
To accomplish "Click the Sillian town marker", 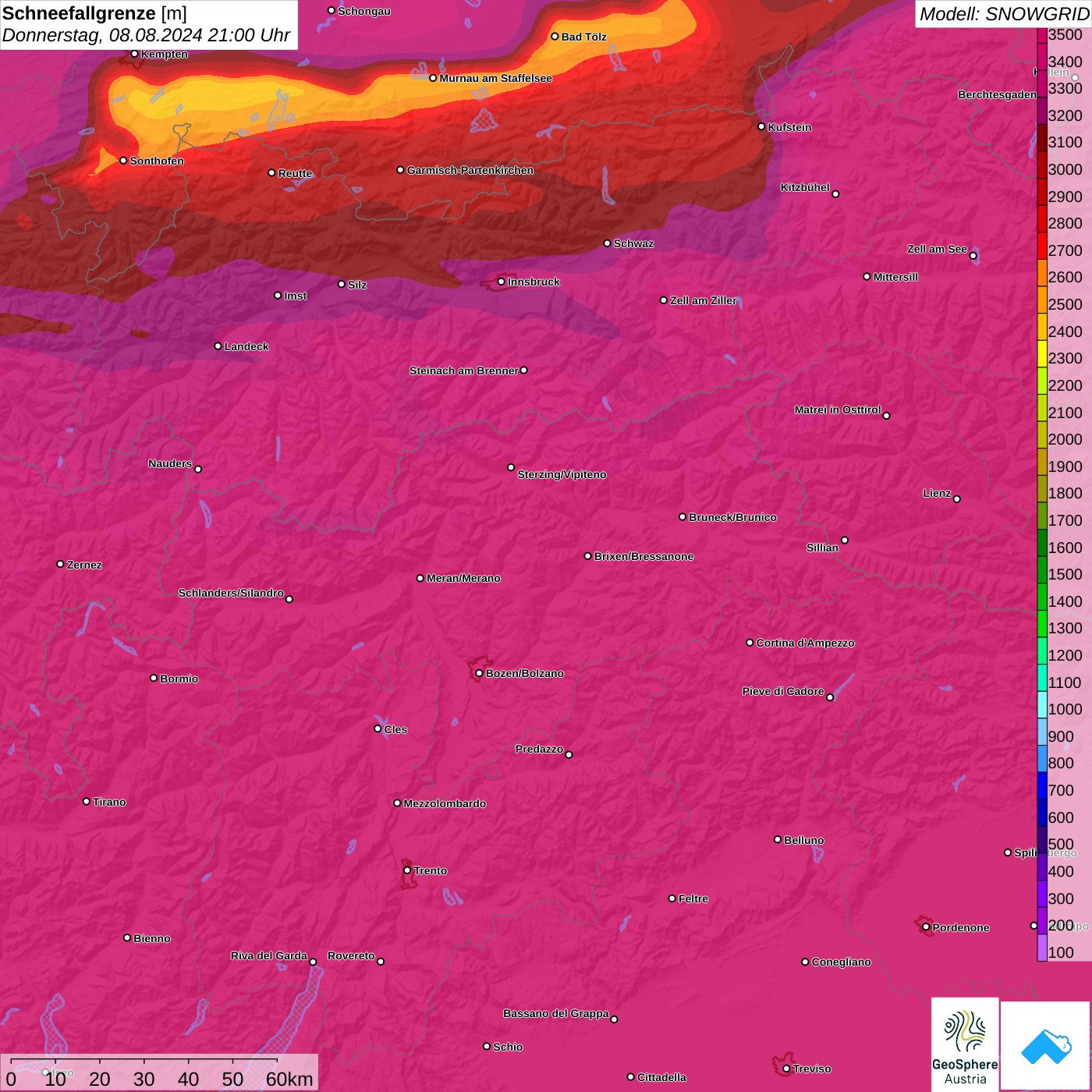I will (x=844, y=540).
